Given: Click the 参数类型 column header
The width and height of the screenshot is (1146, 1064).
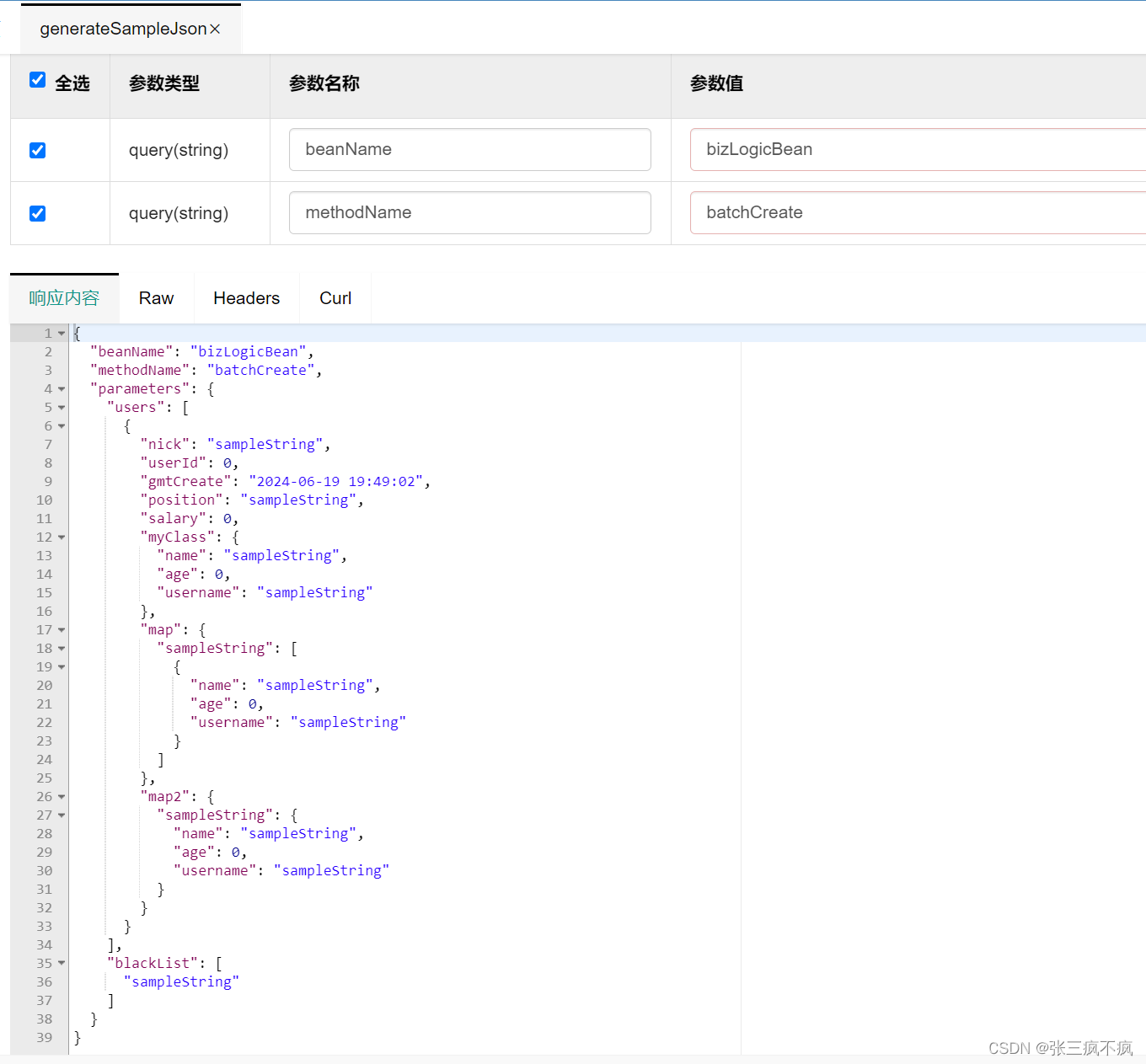Looking at the screenshot, I should (164, 83).
